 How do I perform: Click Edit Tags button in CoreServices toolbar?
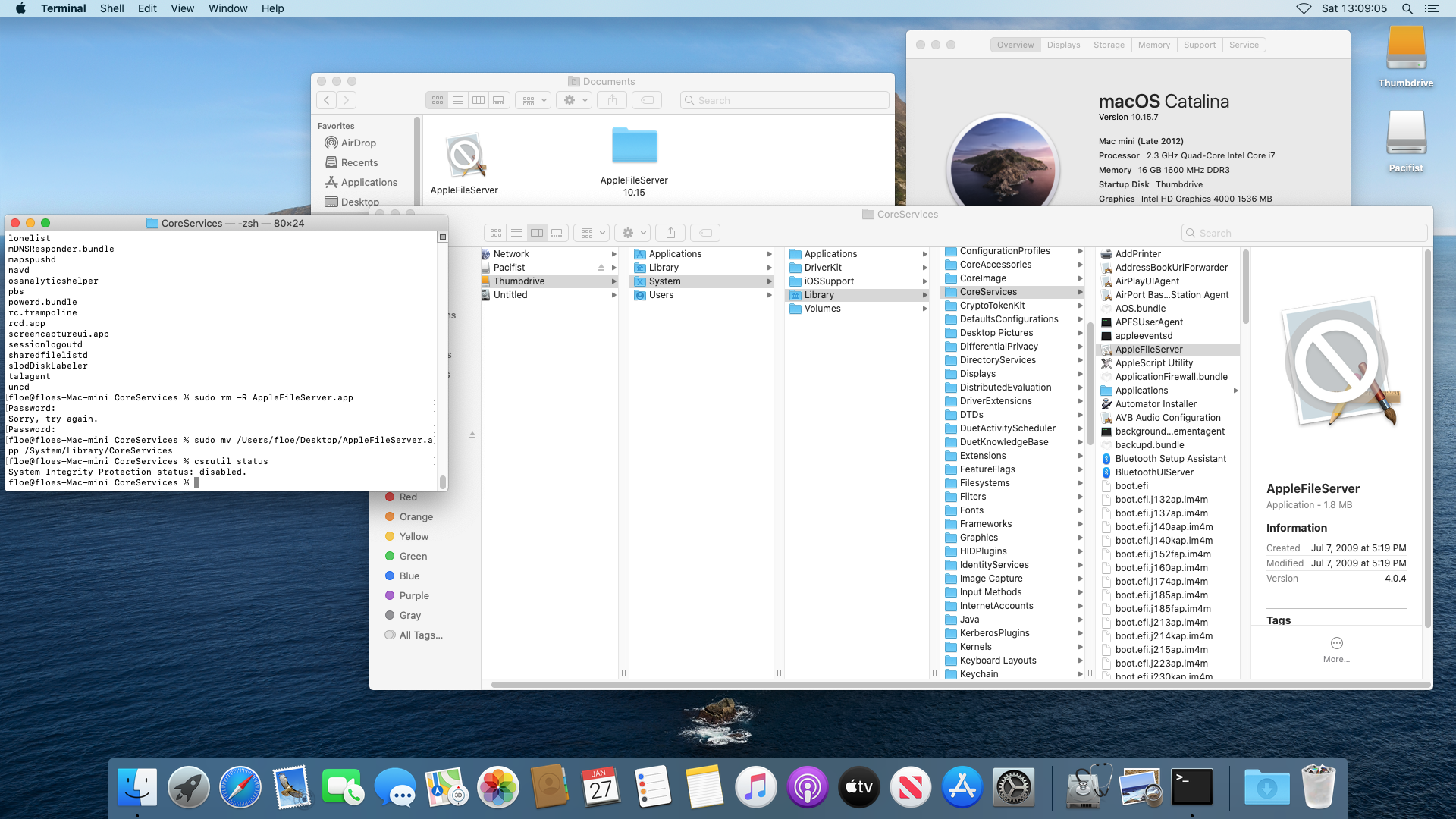[705, 233]
